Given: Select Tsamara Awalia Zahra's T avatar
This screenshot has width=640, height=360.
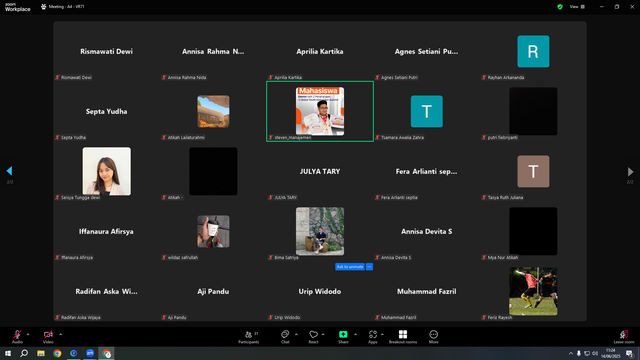Looking at the screenshot, I should (427, 111).
